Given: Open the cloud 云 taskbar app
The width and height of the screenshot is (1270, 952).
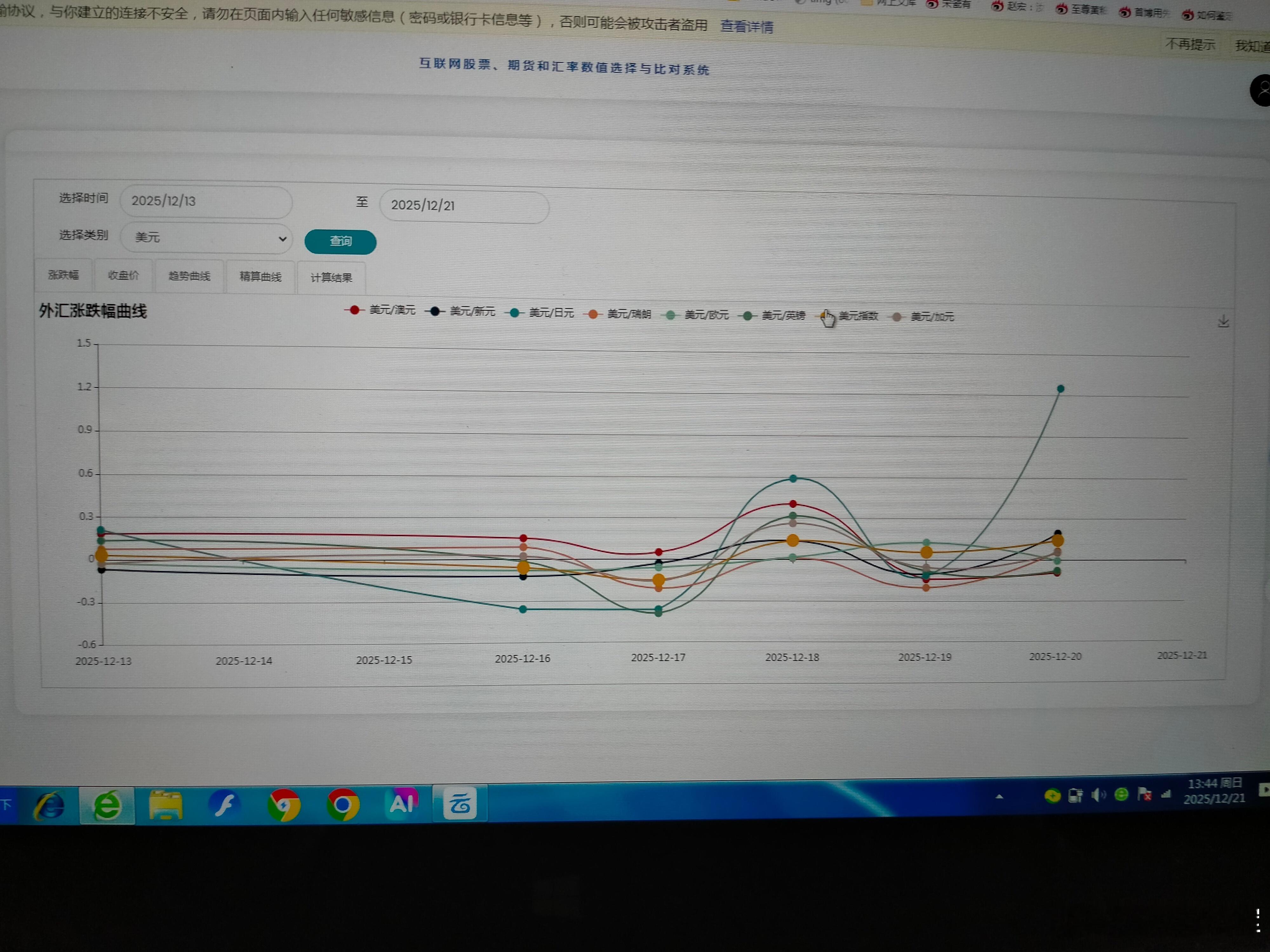Looking at the screenshot, I should click(x=459, y=803).
